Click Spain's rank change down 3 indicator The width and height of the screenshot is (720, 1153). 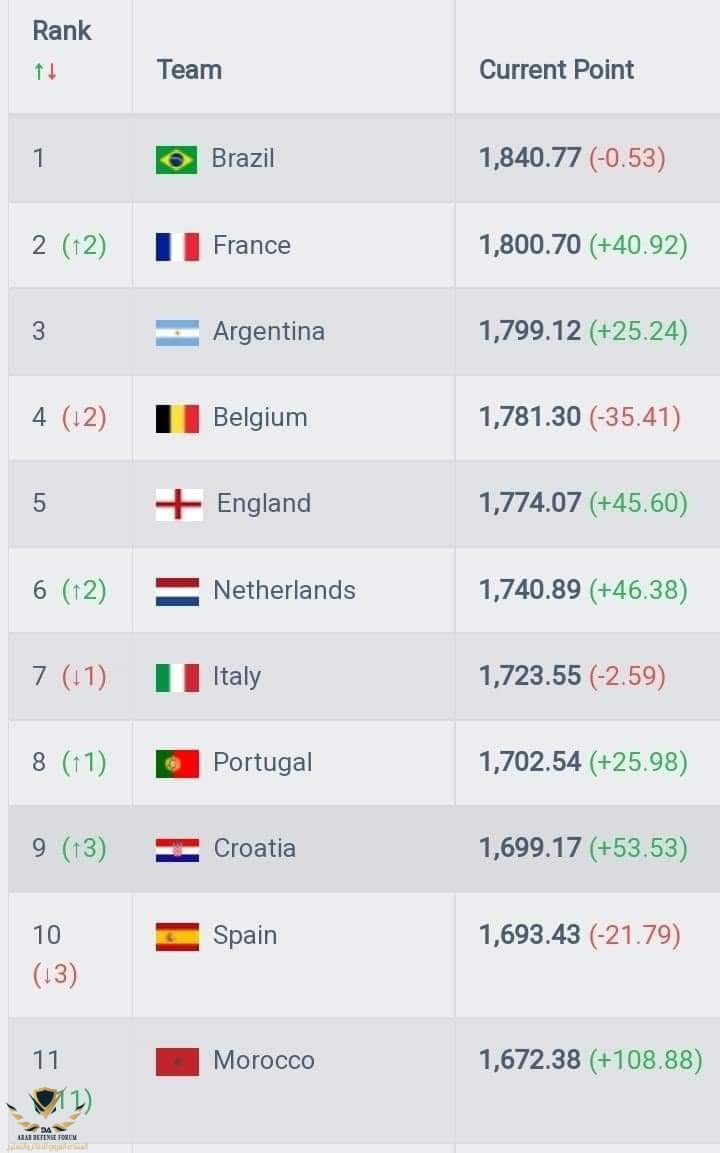pyautogui.click(x=54, y=974)
